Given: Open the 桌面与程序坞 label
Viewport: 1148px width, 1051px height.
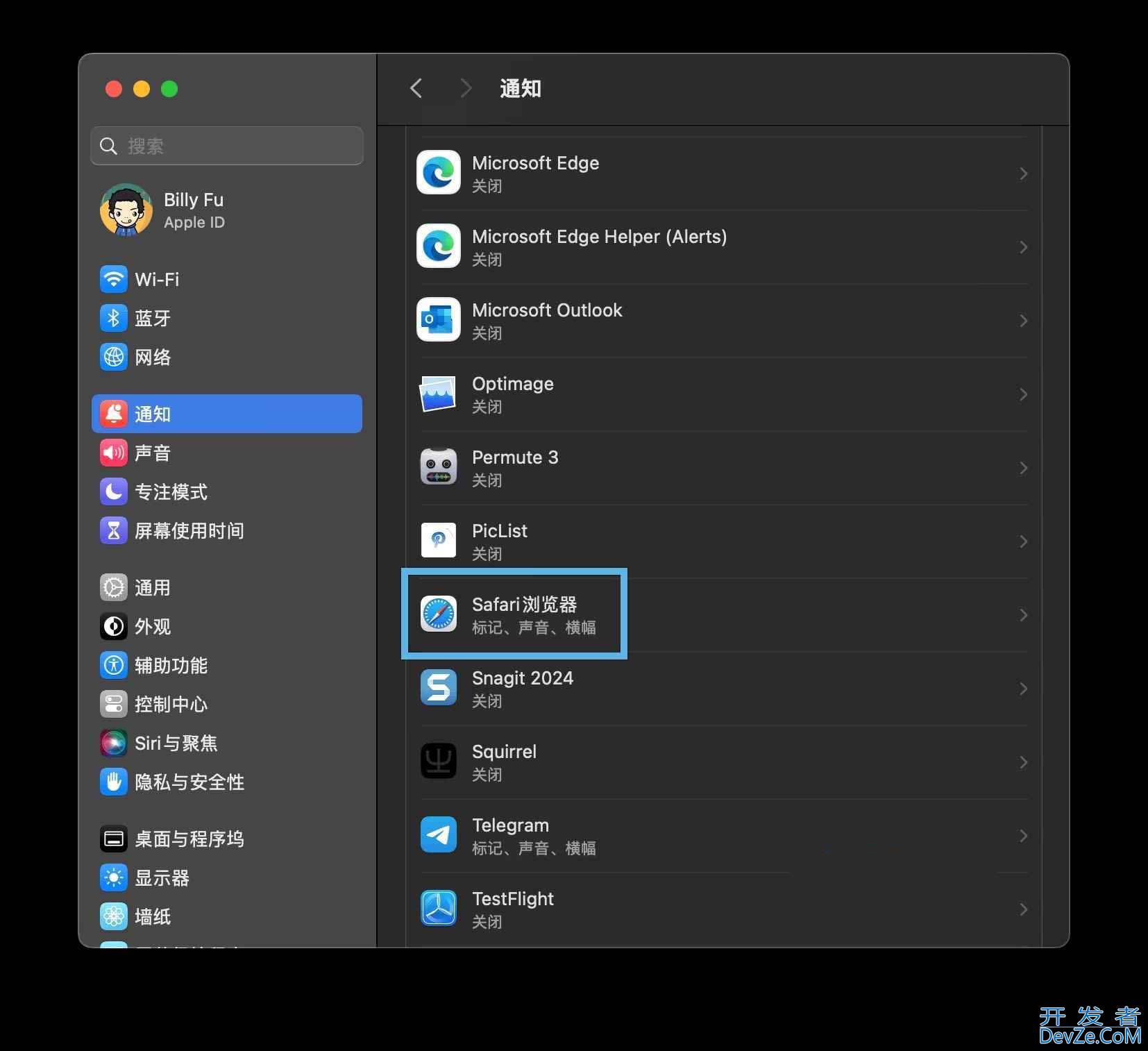Looking at the screenshot, I should (x=189, y=839).
